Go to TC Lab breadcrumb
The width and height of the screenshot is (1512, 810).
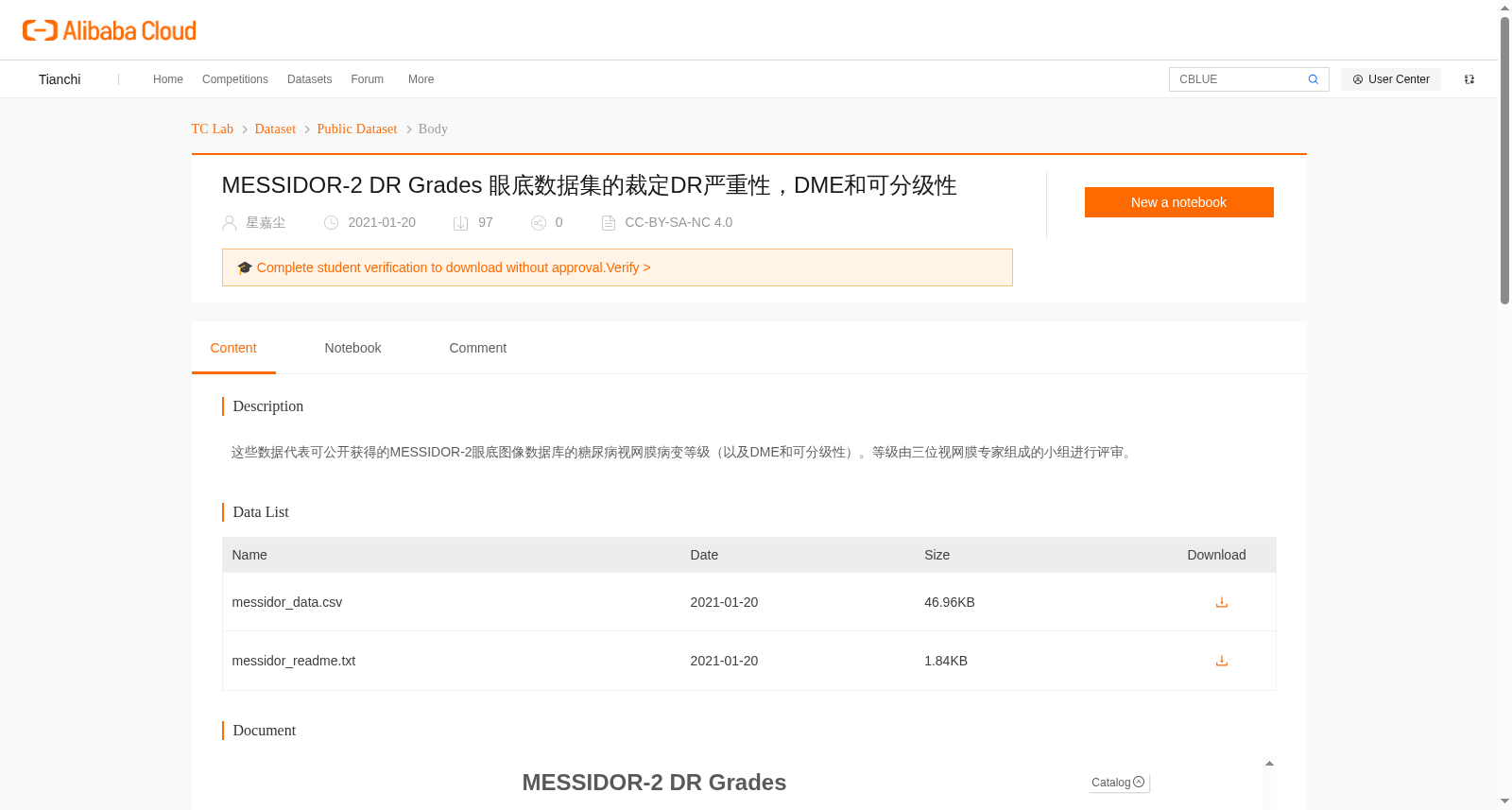(x=212, y=129)
